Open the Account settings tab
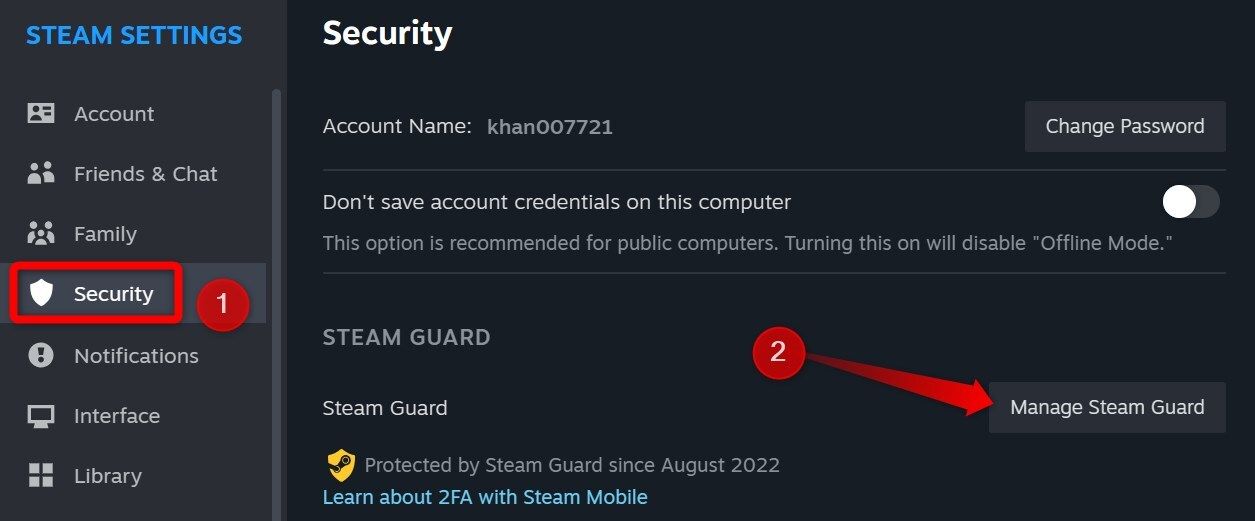The height and width of the screenshot is (521, 1255). (x=114, y=114)
